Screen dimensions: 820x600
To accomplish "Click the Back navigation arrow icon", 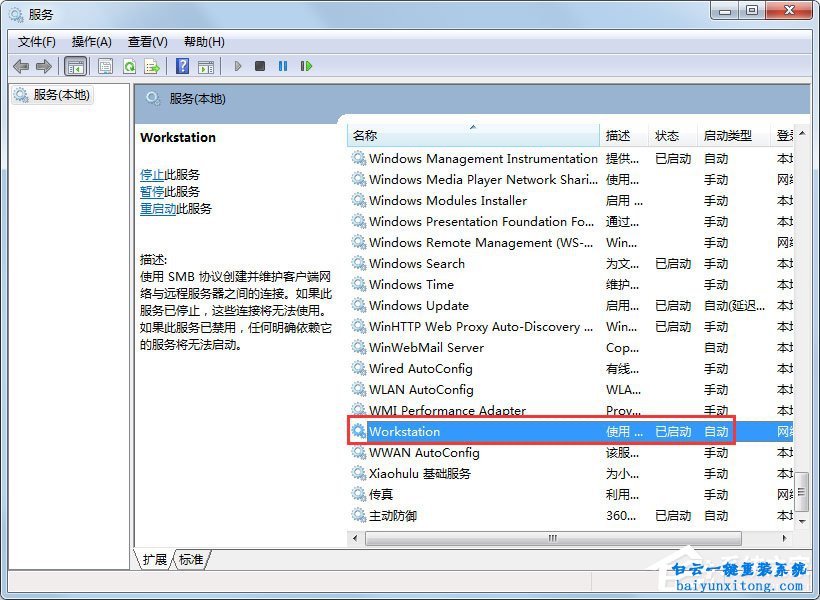I will (21, 65).
